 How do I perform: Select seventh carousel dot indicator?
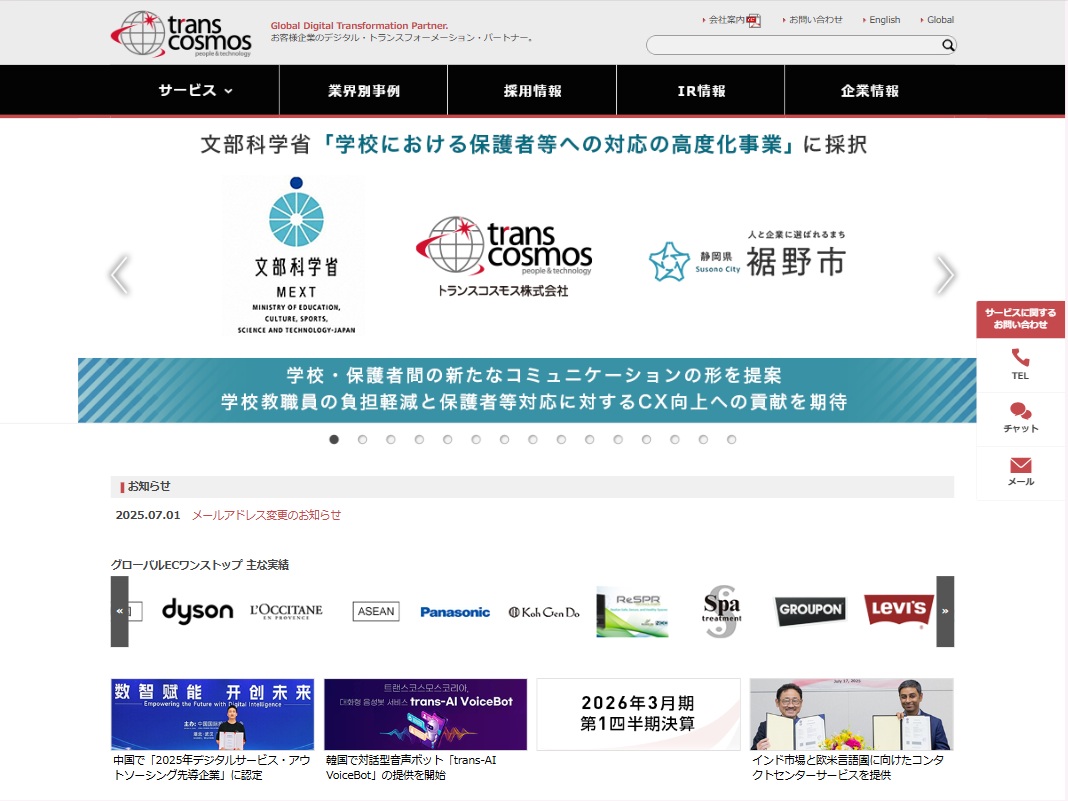coord(505,439)
